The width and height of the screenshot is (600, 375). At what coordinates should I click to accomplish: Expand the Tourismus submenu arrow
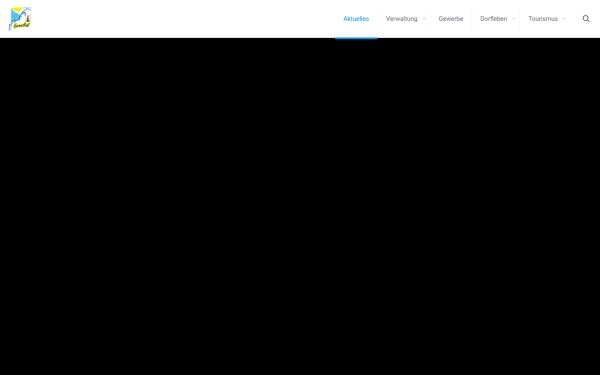(564, 19)
